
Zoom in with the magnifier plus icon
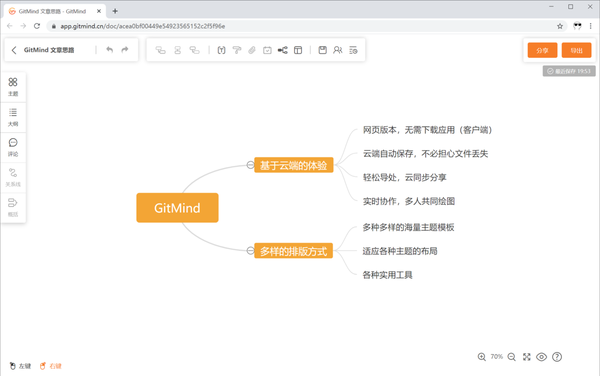tap(482, 357)
